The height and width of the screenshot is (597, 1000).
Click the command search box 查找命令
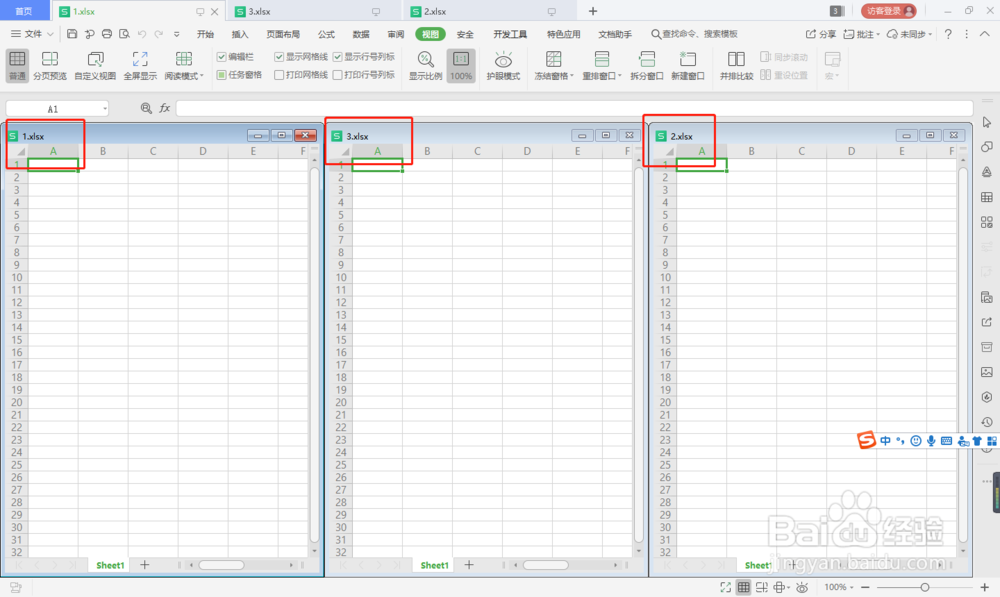(x=695, y=34)
